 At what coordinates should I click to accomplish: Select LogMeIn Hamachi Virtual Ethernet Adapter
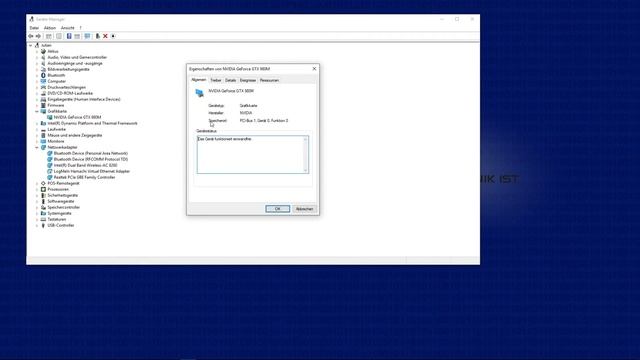tap(92, 171)
